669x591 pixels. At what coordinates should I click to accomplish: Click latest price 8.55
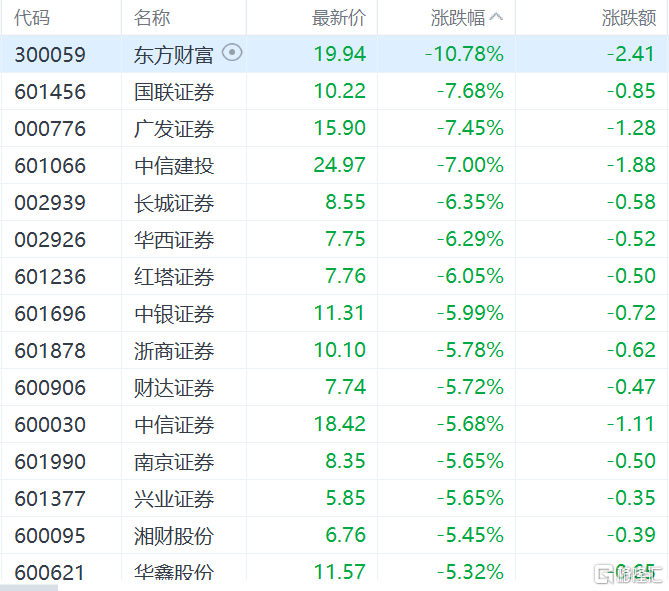tap(346, 202)
